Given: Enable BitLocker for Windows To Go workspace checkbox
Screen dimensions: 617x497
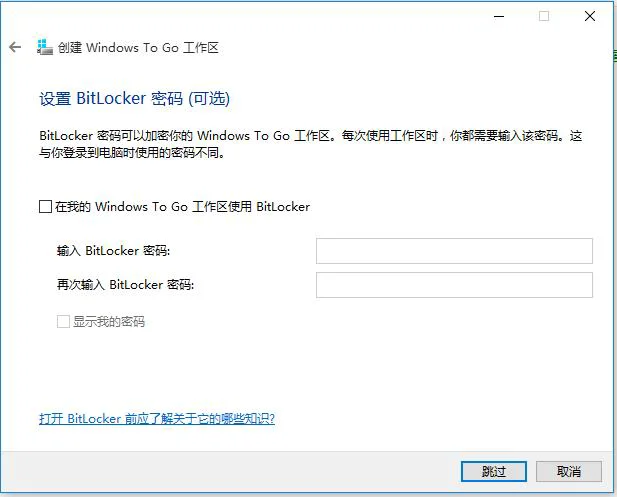Looking at the screenshot, I should coord(45,207).
